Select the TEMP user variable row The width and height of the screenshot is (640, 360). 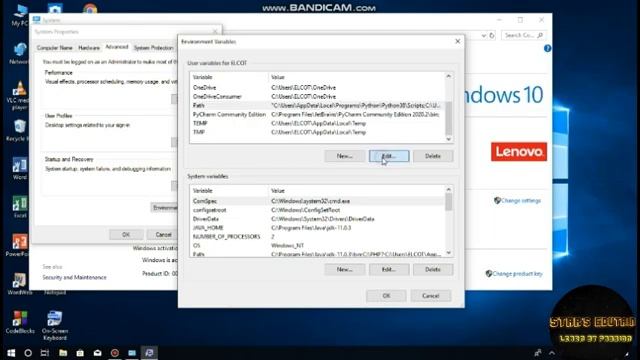317,123
